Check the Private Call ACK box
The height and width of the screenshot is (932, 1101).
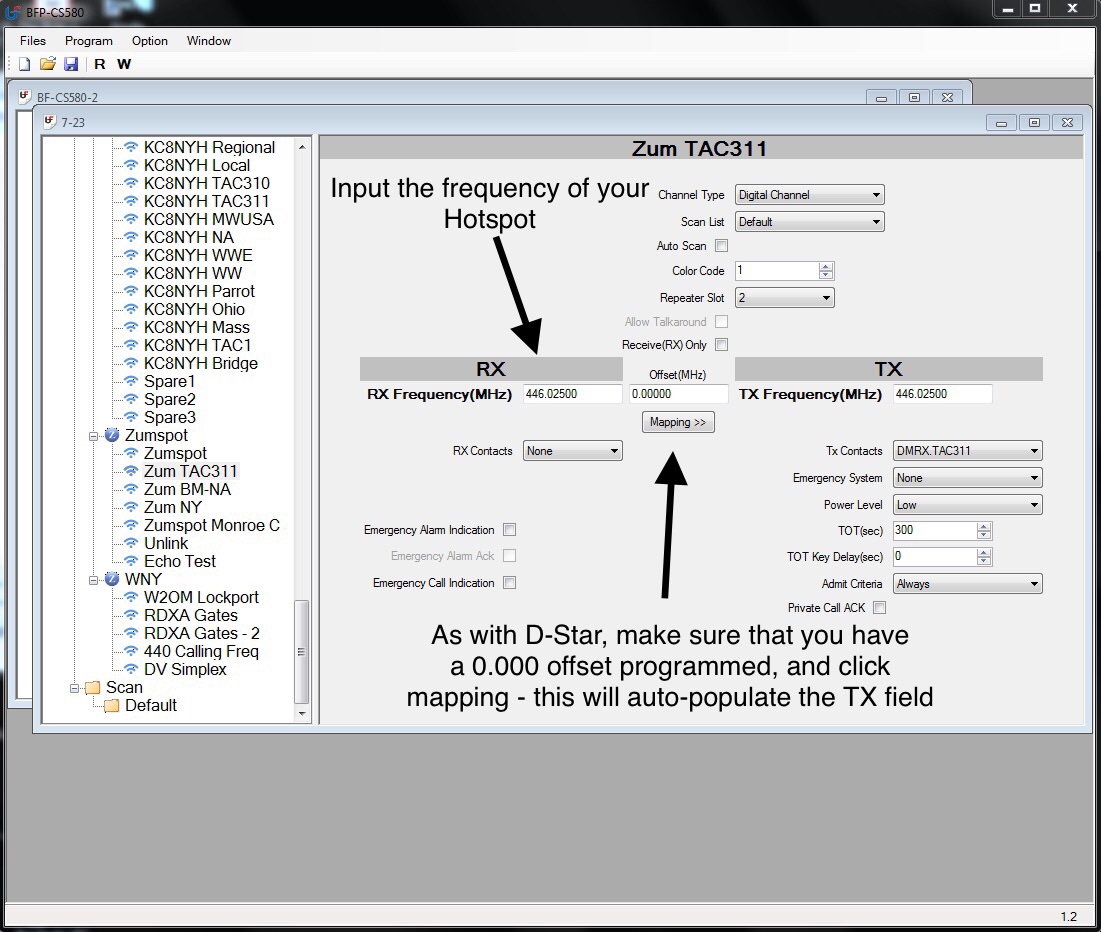click(880, 608)
